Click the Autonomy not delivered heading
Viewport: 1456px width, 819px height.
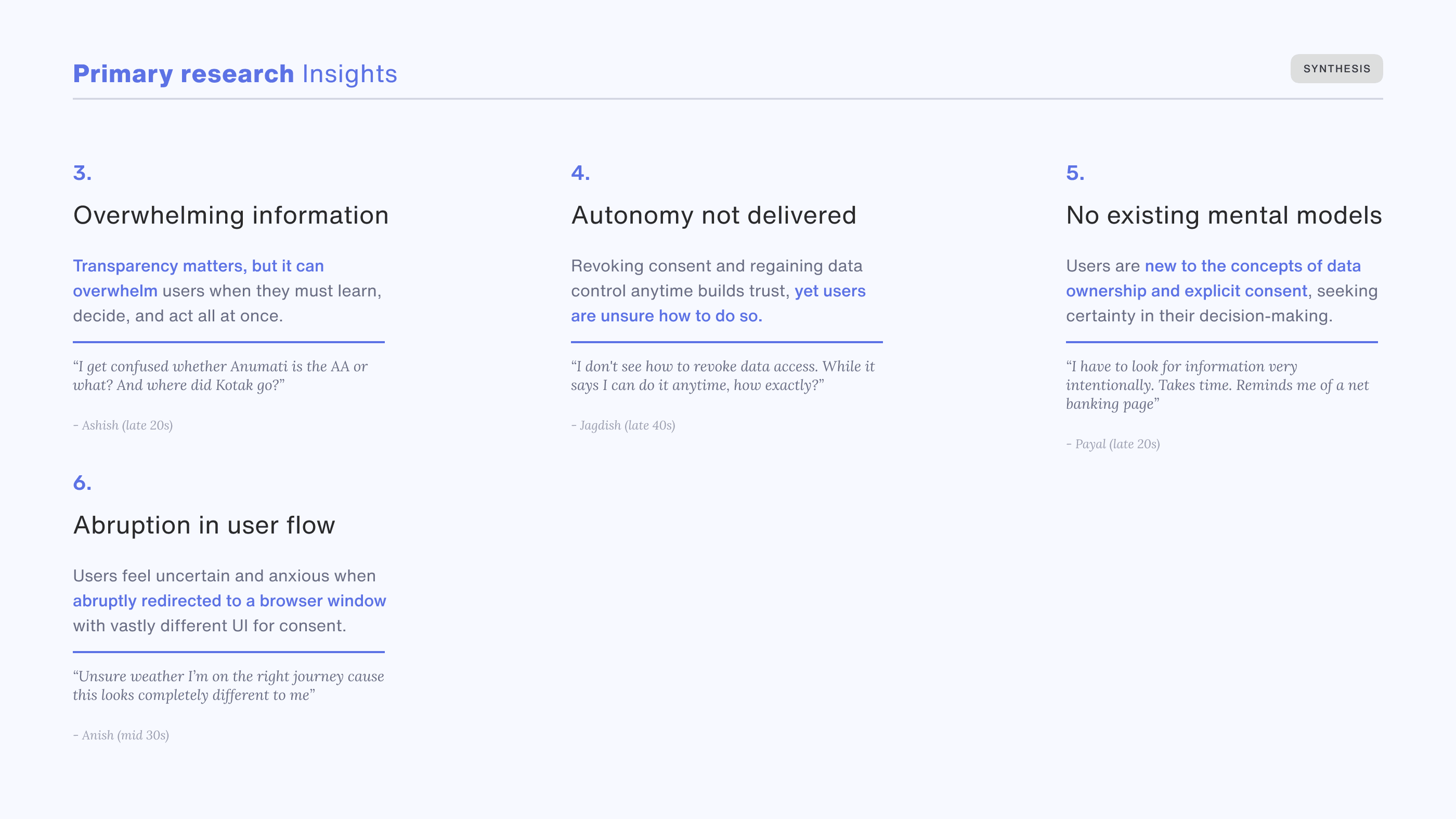coord(713,215)
